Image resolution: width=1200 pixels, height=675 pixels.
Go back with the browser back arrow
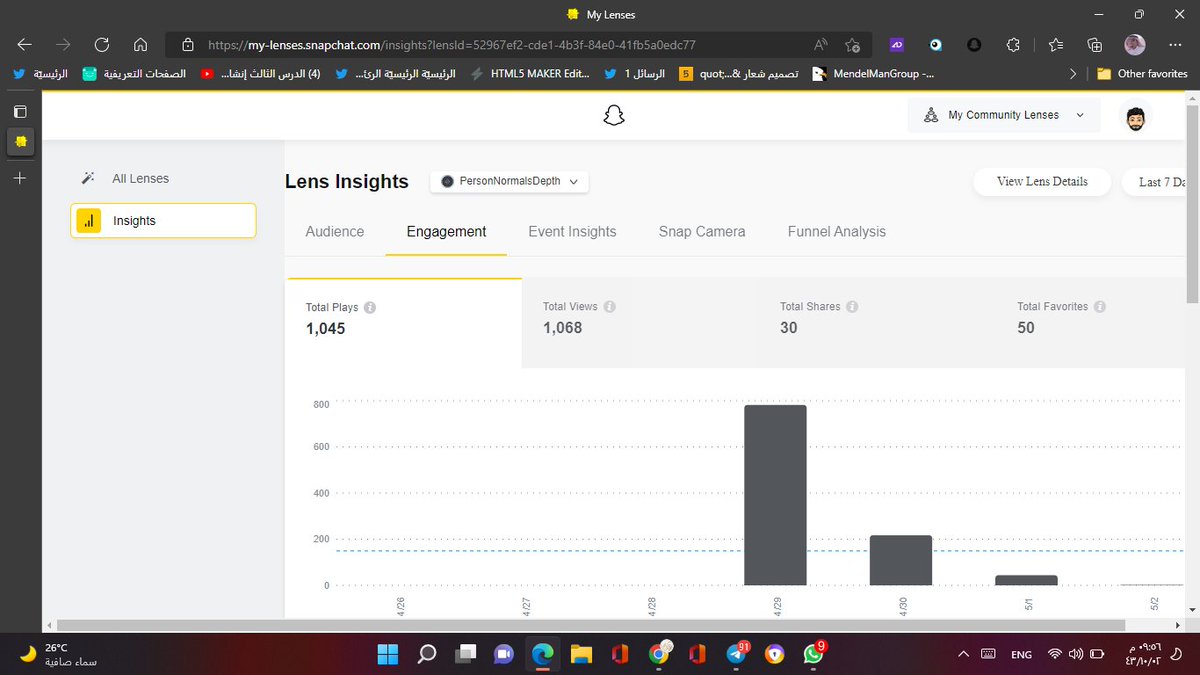[25, 45]
